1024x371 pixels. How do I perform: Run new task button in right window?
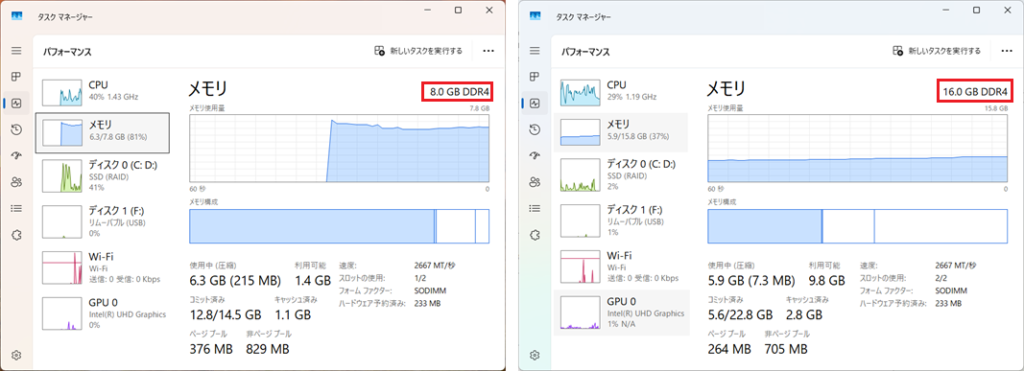[936, 50]
